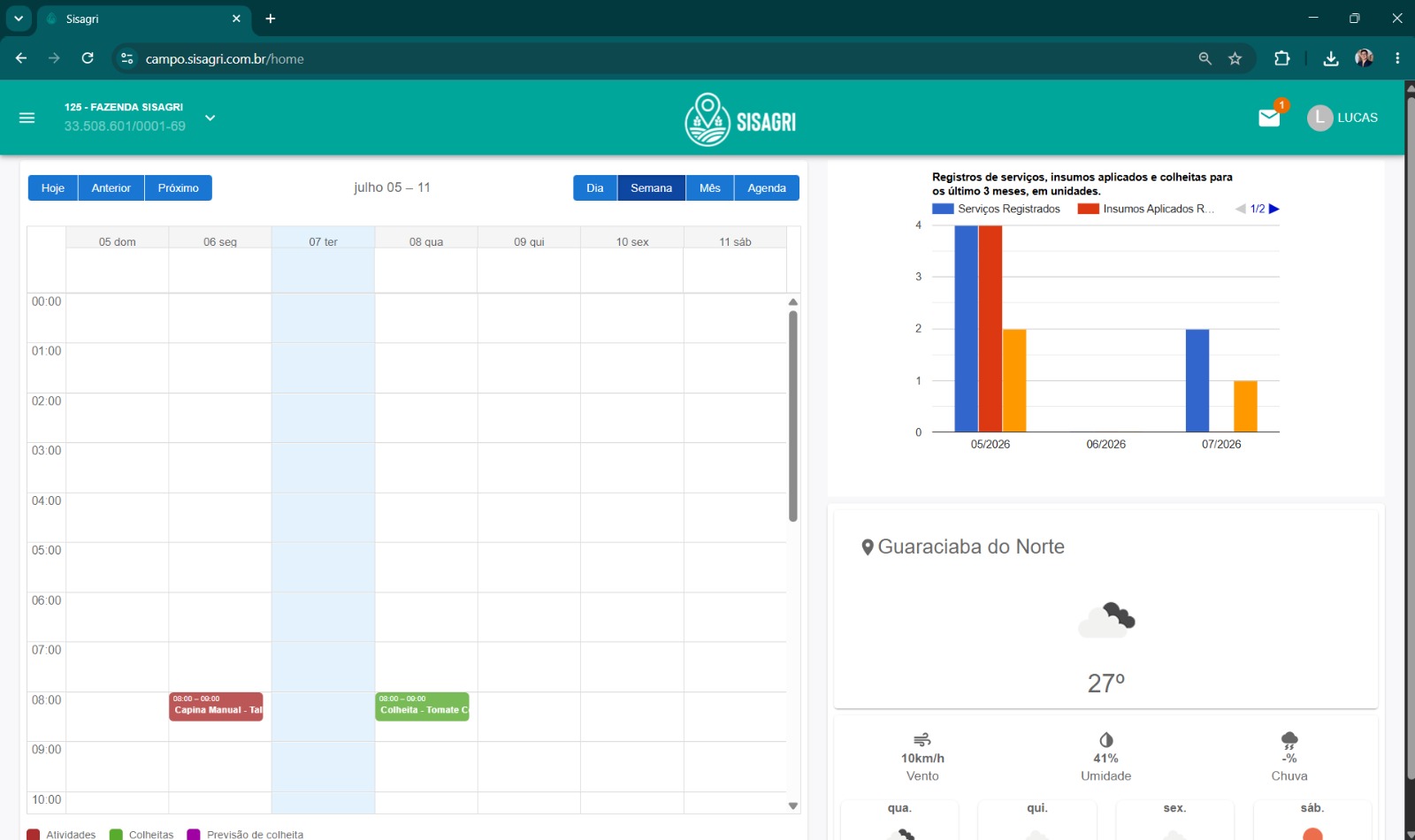Go to previous chart legend page arrow
Screen dimensions: 1415x840
click(1241, 209)
